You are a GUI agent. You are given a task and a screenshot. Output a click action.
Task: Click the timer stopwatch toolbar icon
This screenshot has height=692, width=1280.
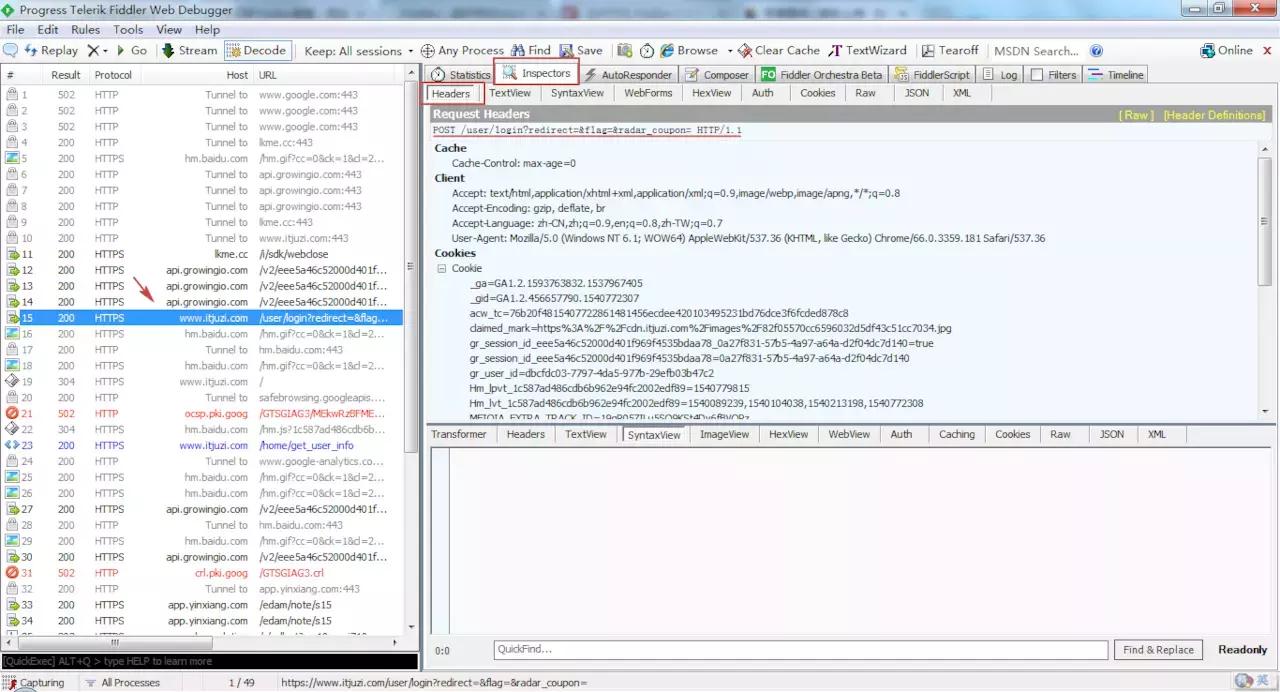pos(647,50)
